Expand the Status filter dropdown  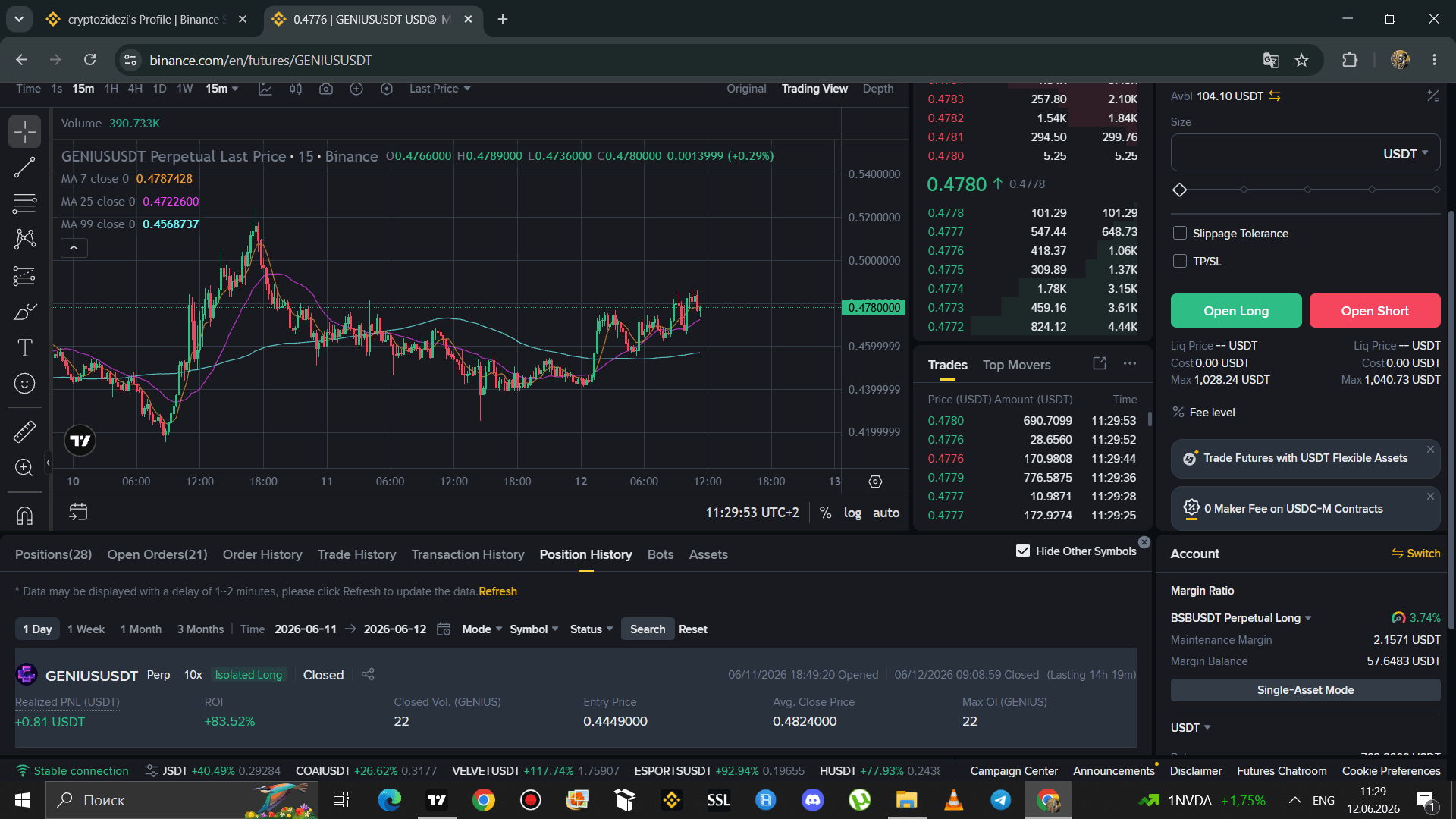click(591, 629)
